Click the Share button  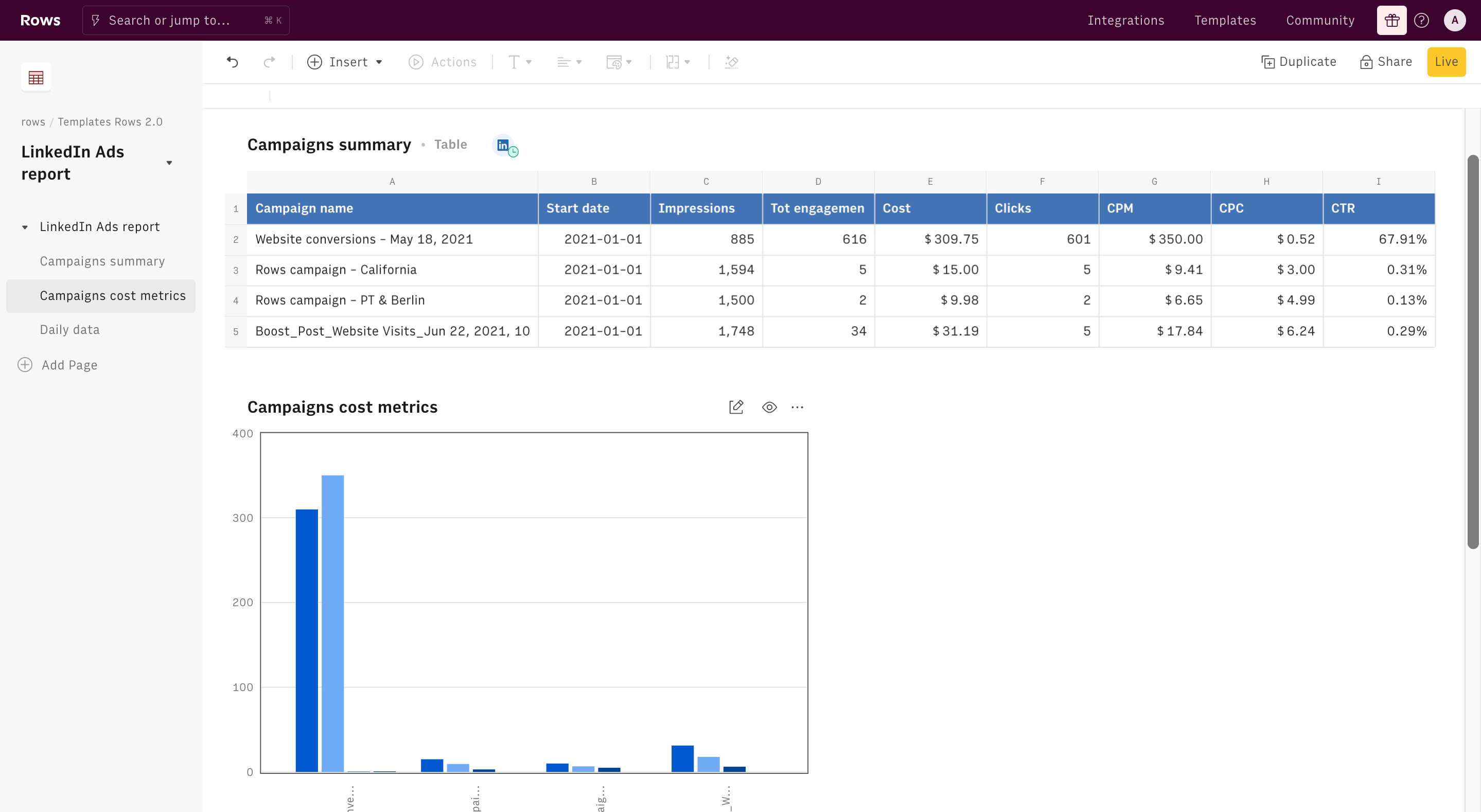tap(1386, 62)
